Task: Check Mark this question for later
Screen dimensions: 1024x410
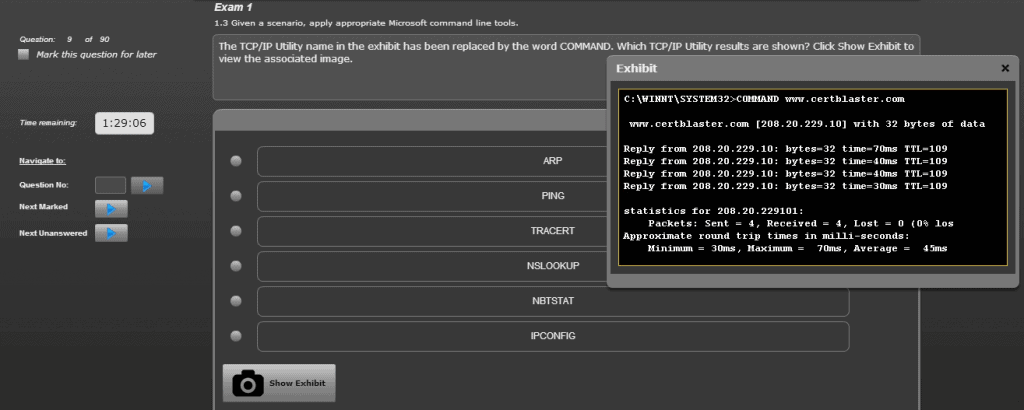Action: (24, 55)
